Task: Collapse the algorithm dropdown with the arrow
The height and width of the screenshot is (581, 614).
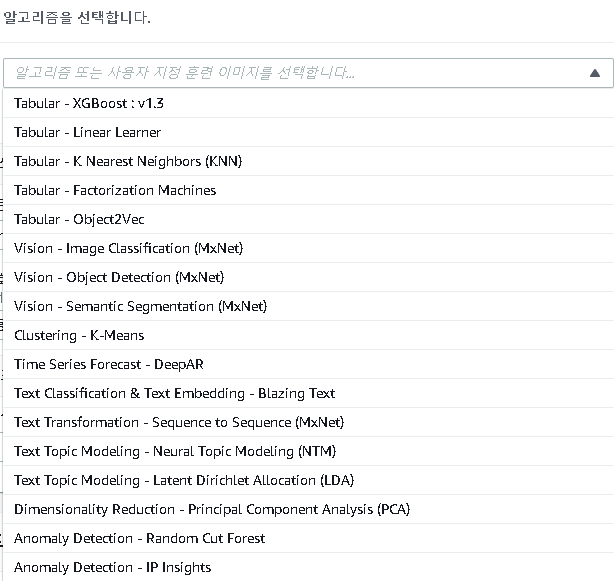Action: click(594, 73)
